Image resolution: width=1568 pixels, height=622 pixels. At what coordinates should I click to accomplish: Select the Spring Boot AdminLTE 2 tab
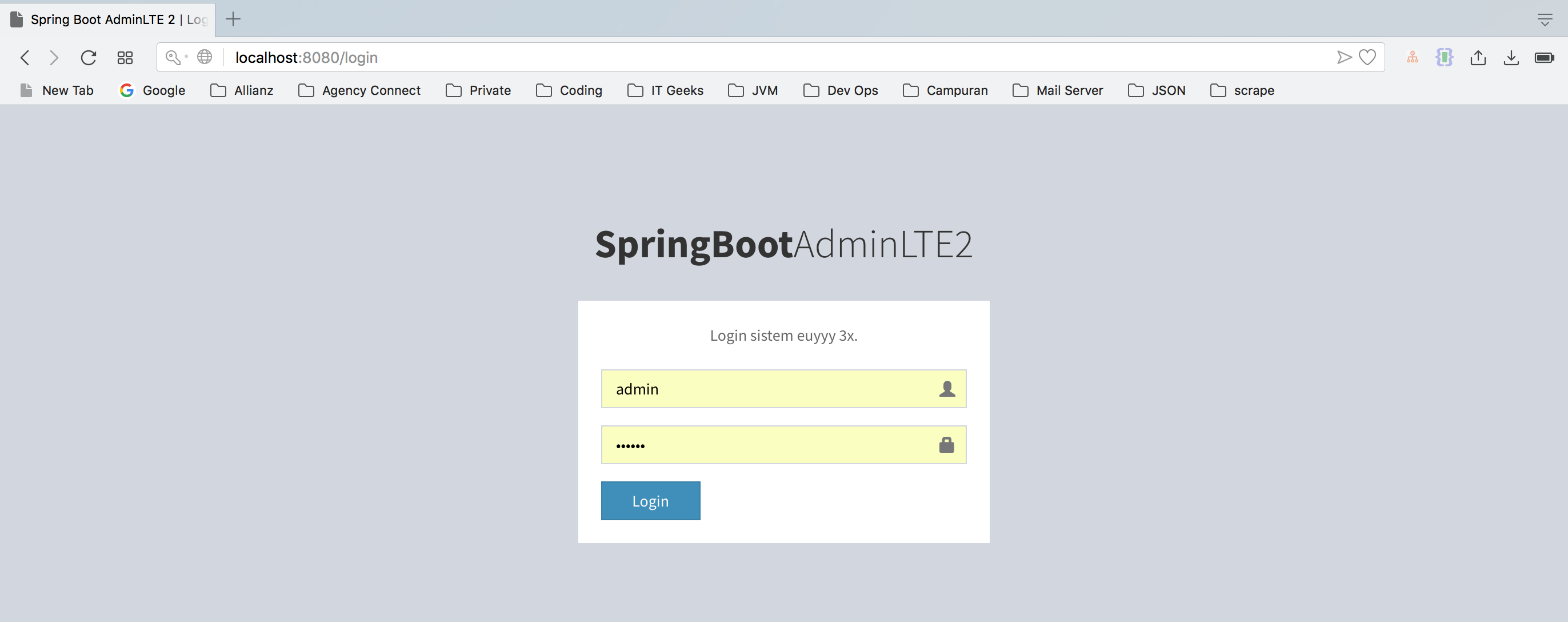point(110,19)
